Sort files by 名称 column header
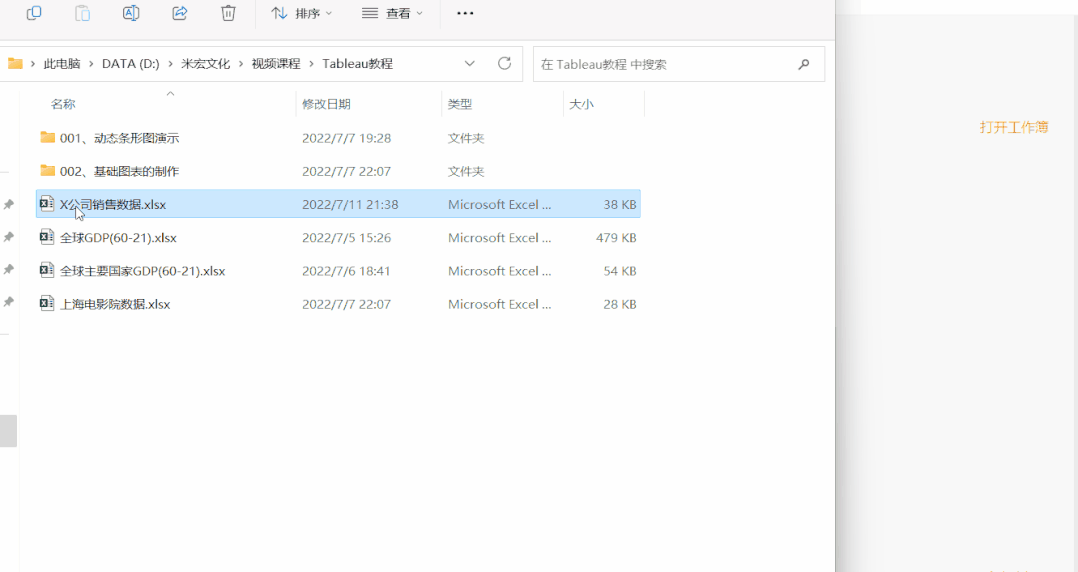This screenshot has width=1078, height=572. pos(63,104)
